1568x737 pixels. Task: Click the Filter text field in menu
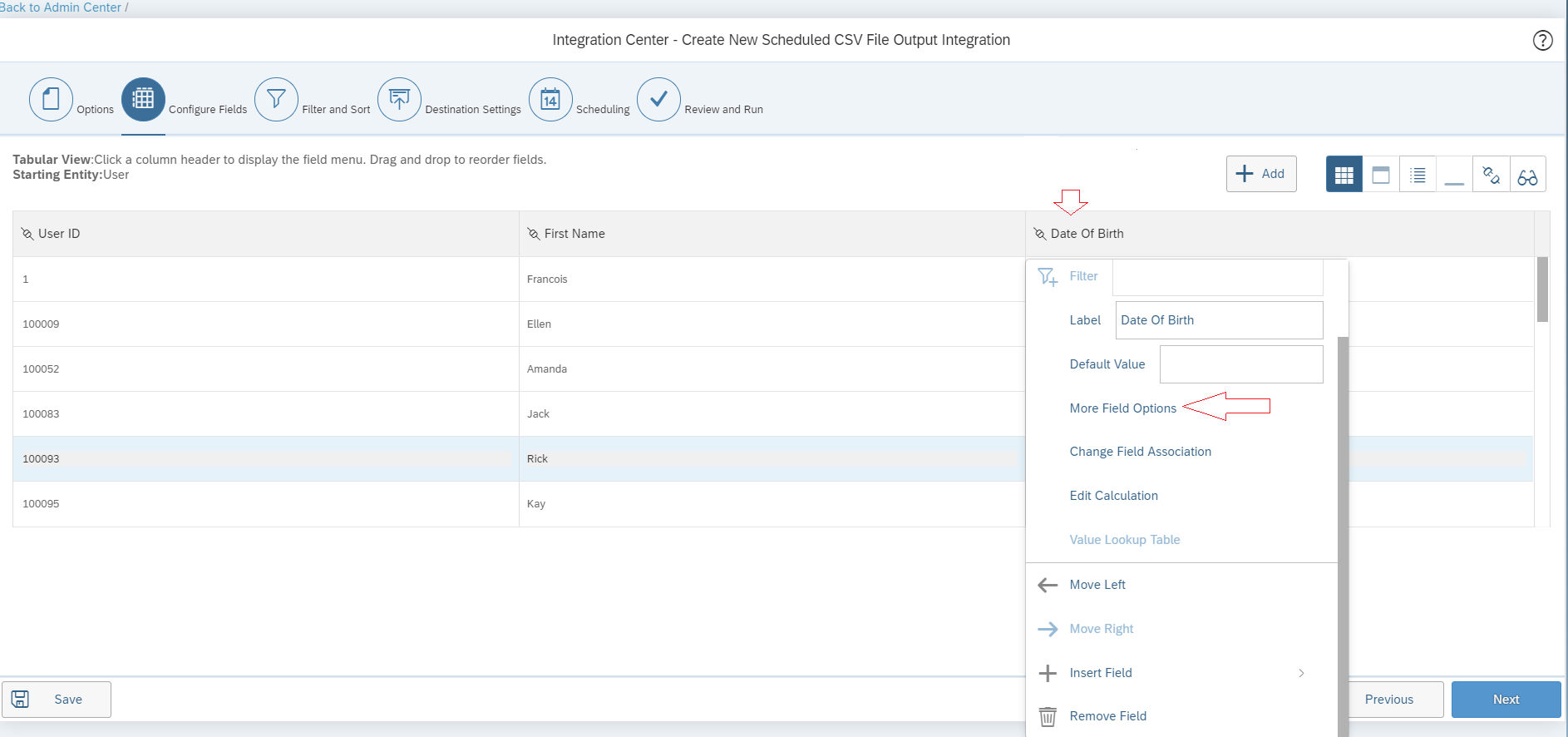(x=1218, y=277)
